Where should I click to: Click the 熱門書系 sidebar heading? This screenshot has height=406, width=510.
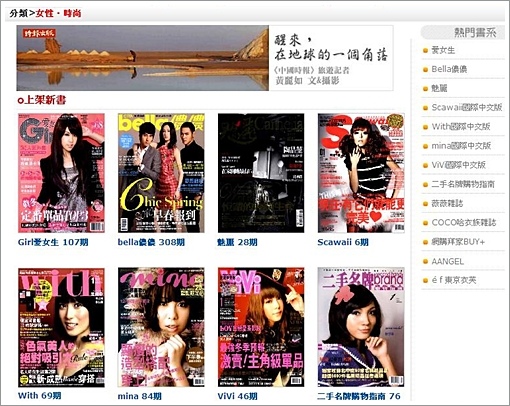click(475, 33)
